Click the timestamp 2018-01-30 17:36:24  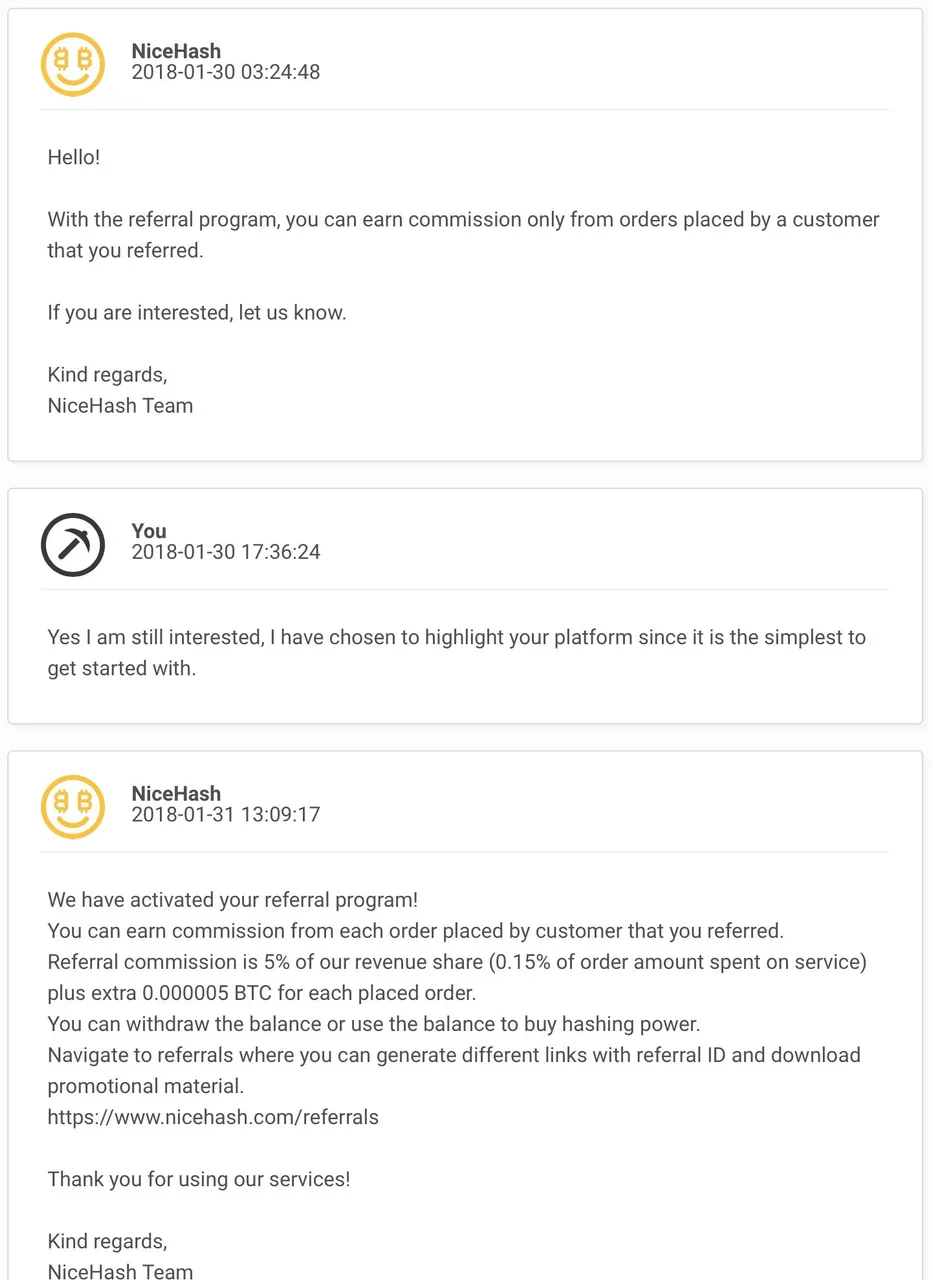226,552
